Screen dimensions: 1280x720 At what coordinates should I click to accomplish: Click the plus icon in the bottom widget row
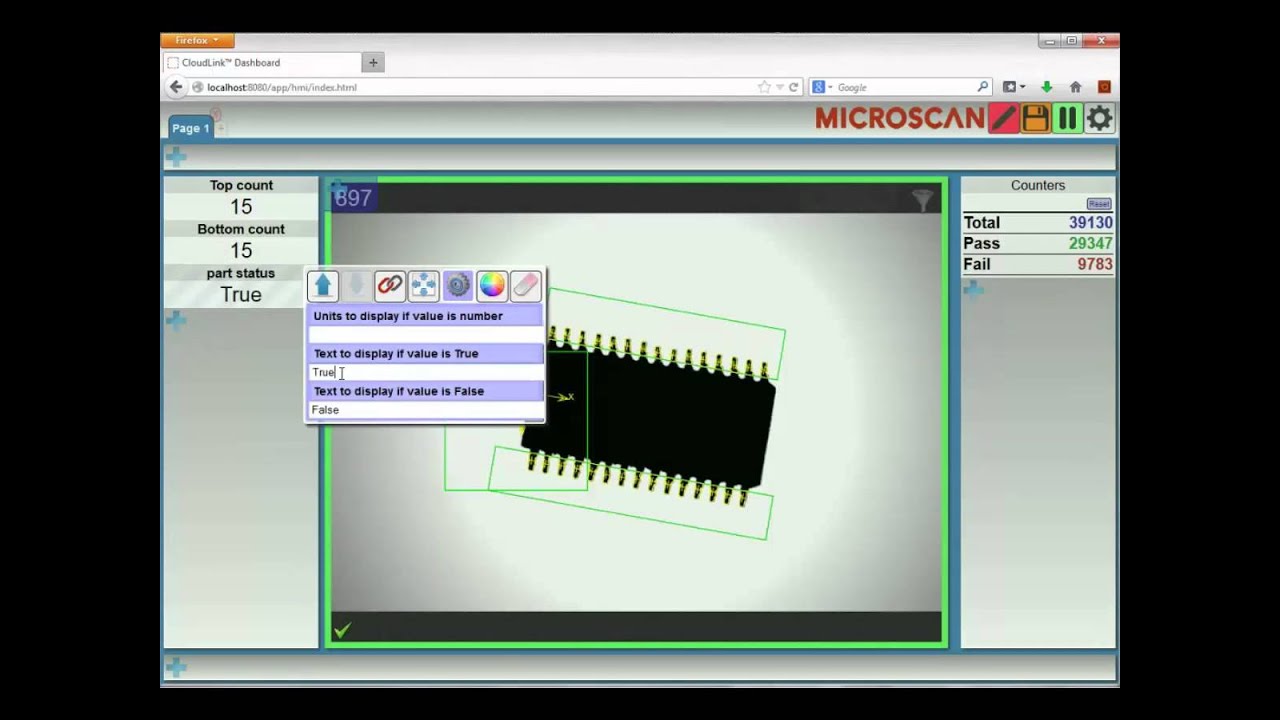(x=176, y=667)
